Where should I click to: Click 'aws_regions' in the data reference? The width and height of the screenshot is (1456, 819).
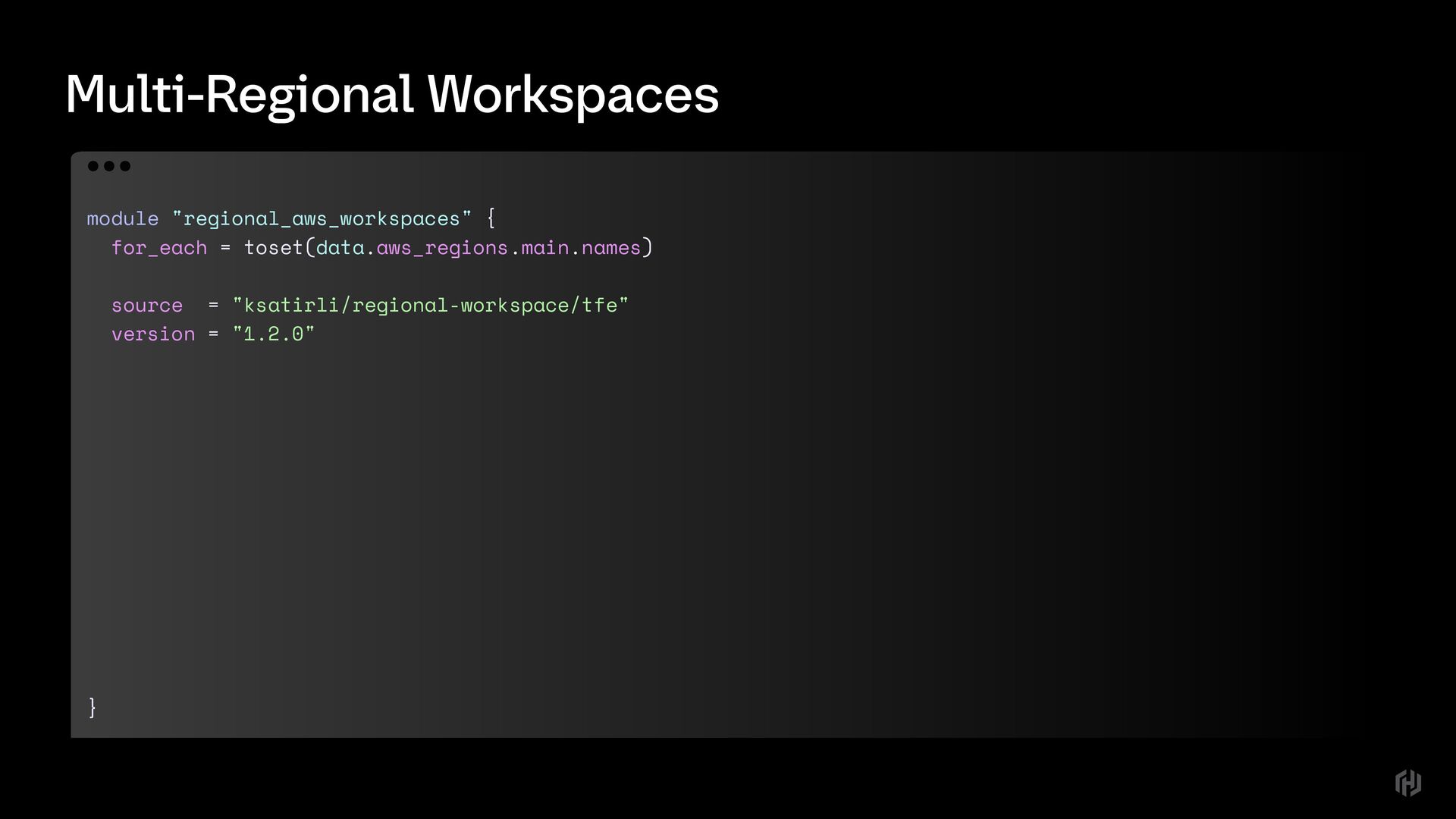click(x=442, y=248)
